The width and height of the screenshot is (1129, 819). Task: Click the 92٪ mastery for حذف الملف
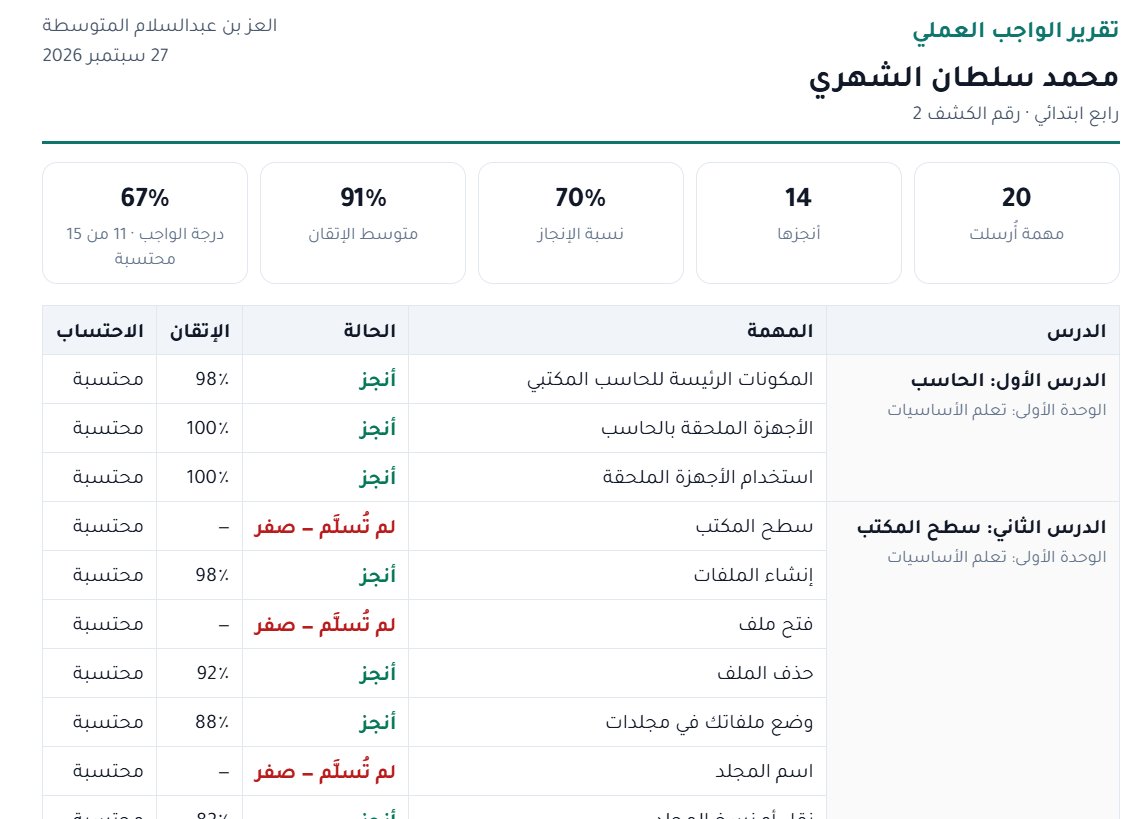pyautogui.click(x=212, y=673)
